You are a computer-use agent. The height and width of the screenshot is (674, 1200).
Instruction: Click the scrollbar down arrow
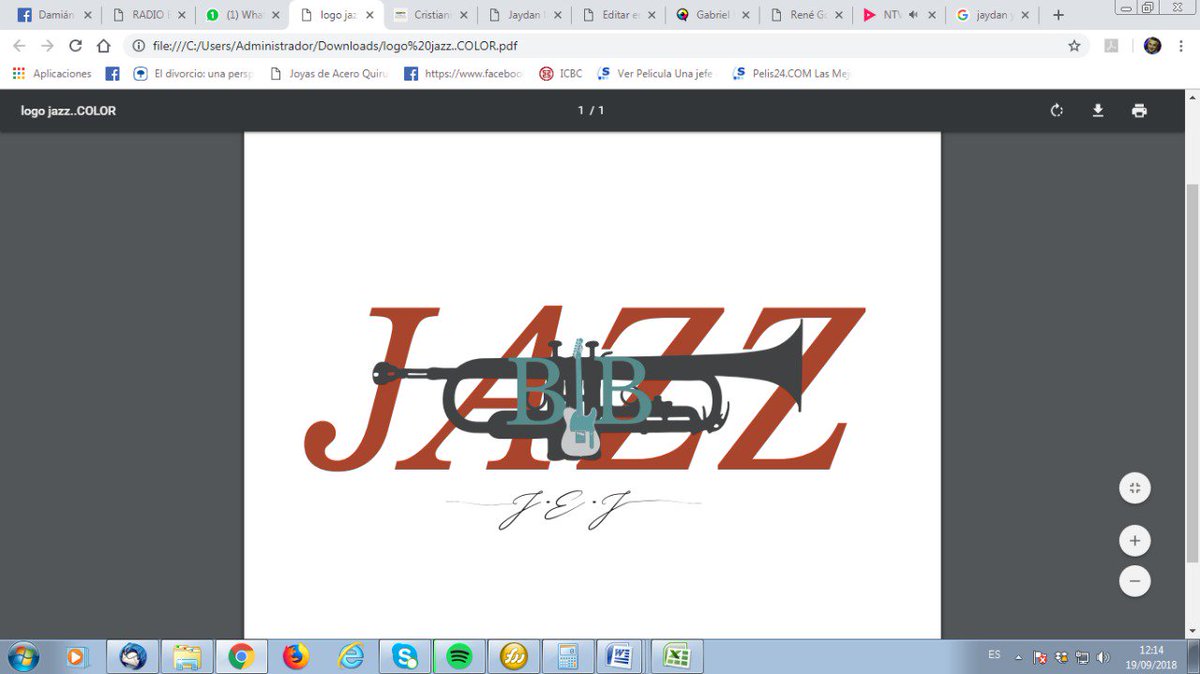click(1192, 631)
